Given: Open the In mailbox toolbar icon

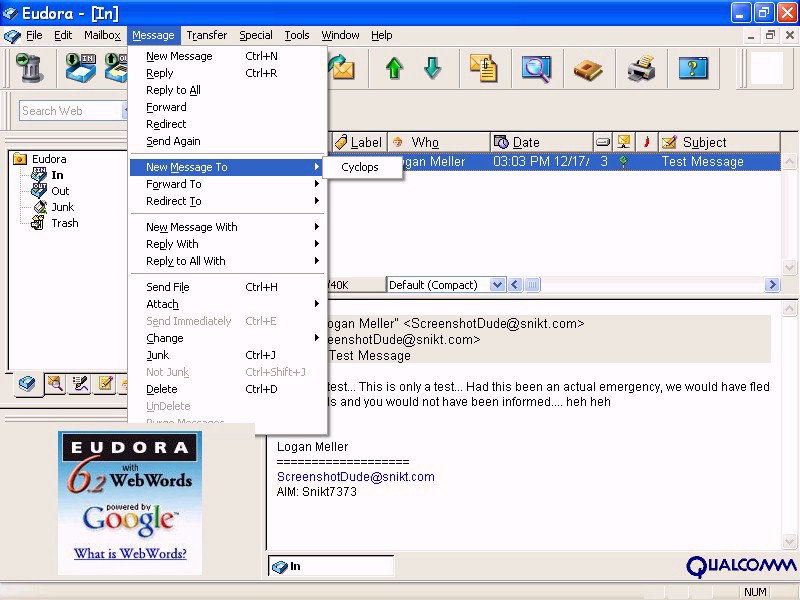Looking at the screenshot, I should [x=81, y=68].
